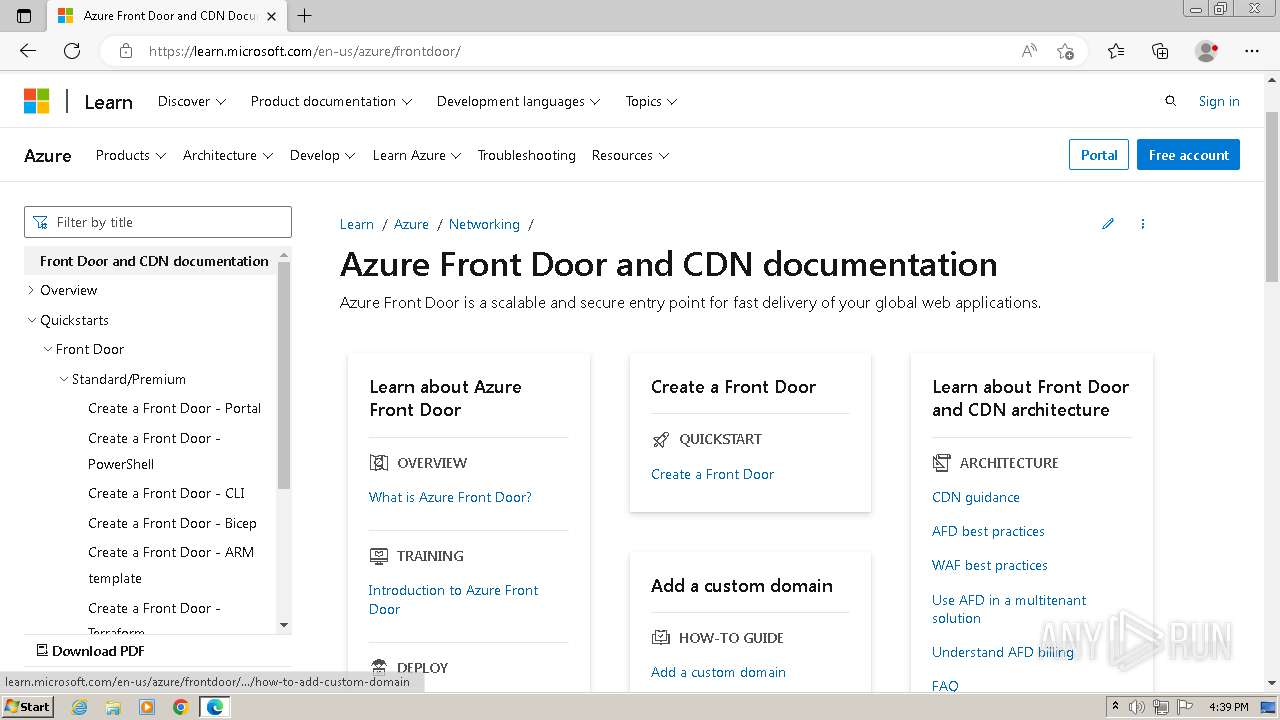Expand the Overview tree node

point(31,290)
